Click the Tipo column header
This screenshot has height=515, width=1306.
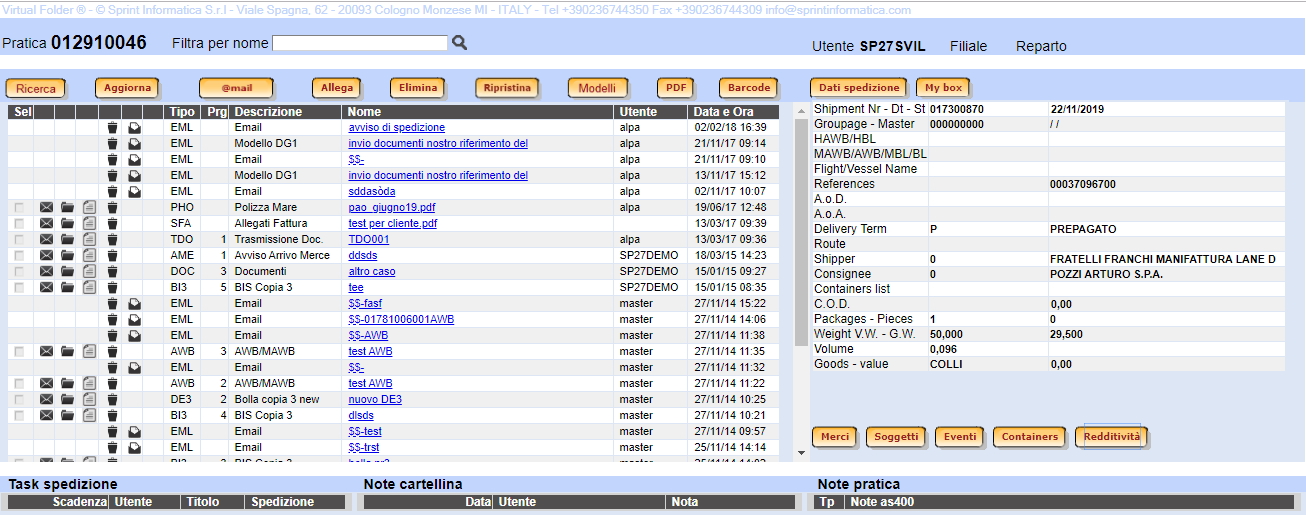(x=181, y=112)
